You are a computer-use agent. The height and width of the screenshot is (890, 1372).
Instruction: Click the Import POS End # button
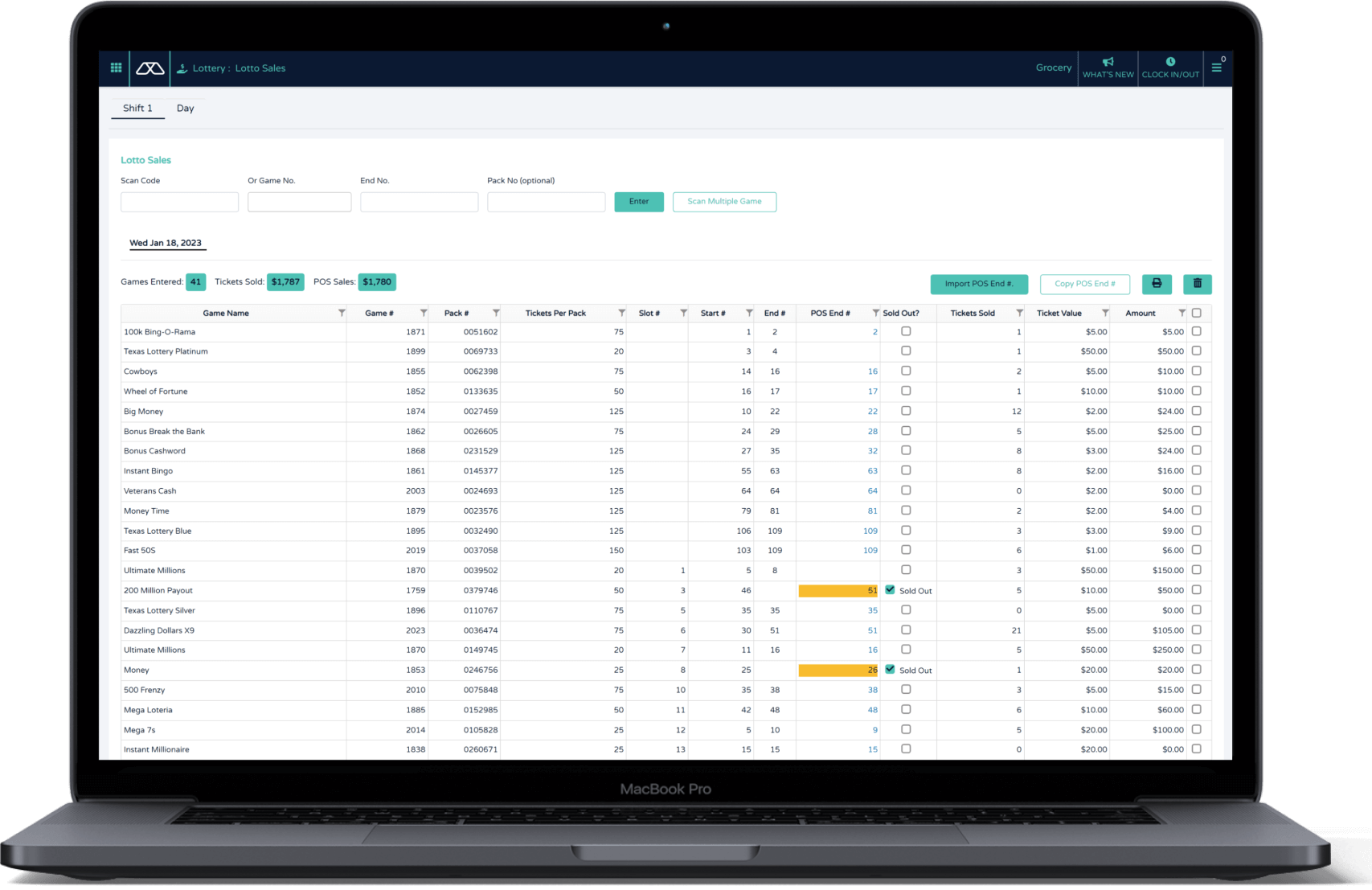tap(978, 284)
